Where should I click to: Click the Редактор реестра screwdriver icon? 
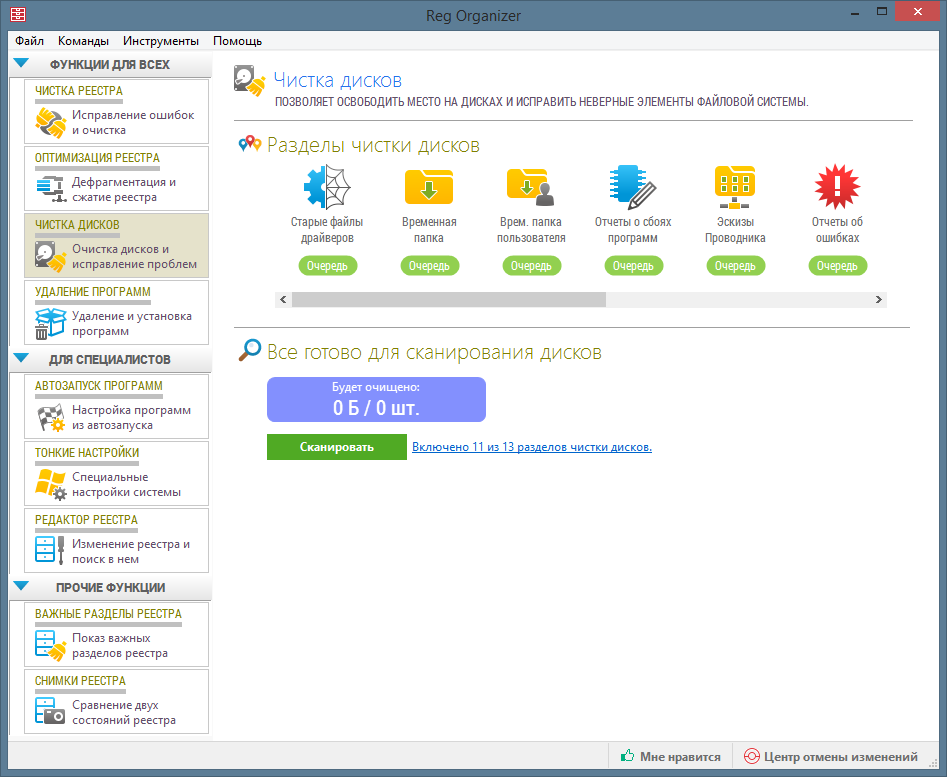click(x=50, y=551)
